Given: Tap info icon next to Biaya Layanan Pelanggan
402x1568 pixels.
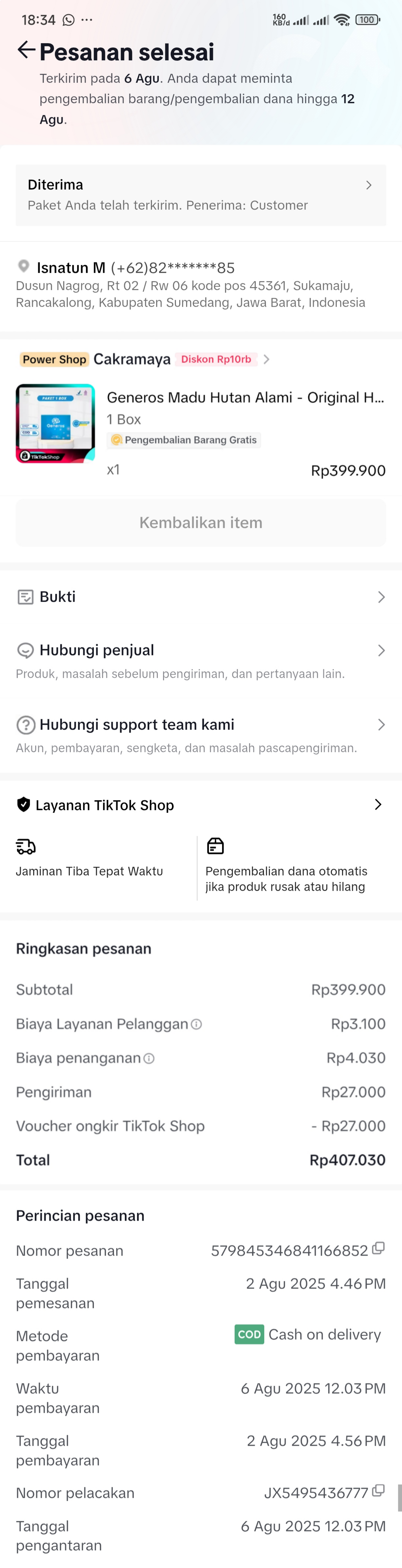Looking at the screenshot, I should coord(196,1024).
